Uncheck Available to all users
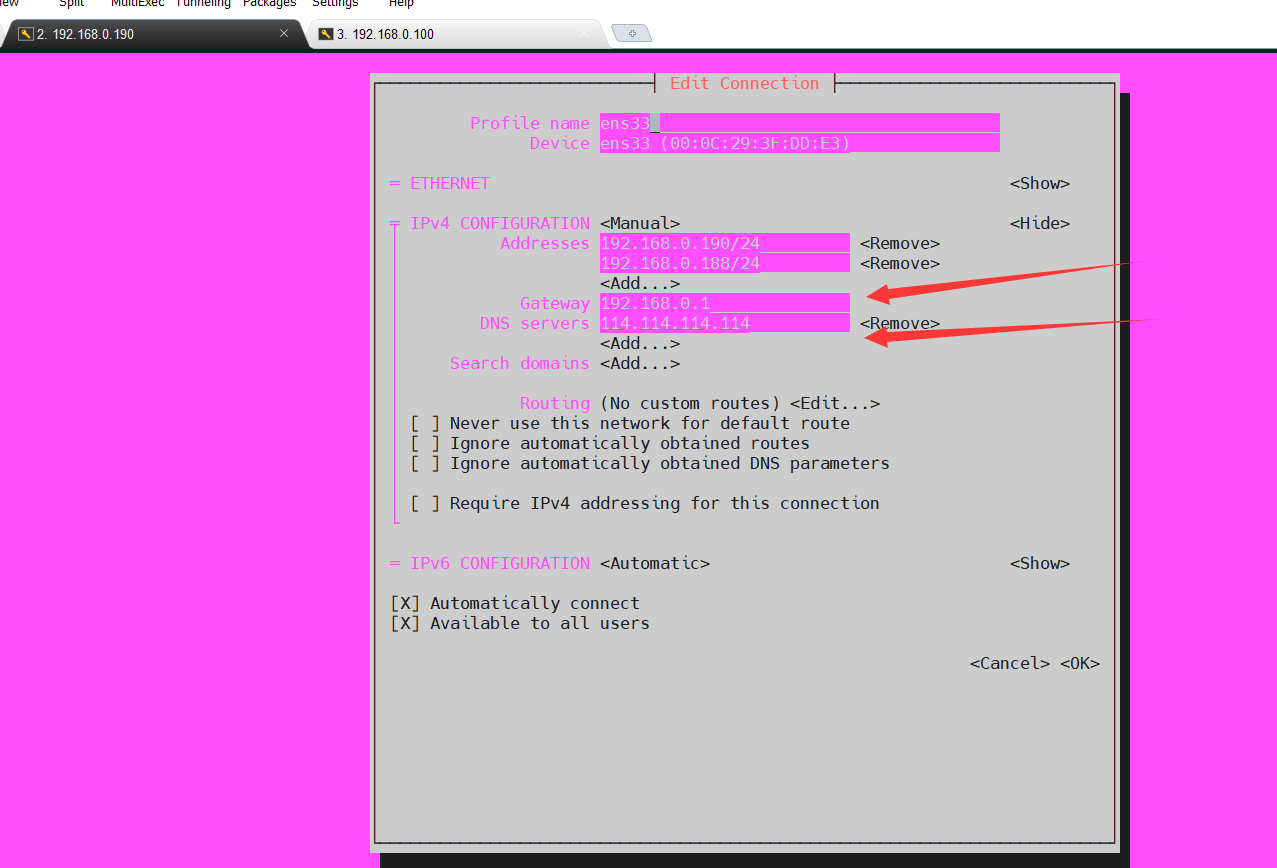Screen dimensions: 1277x868 click(405, 623)
